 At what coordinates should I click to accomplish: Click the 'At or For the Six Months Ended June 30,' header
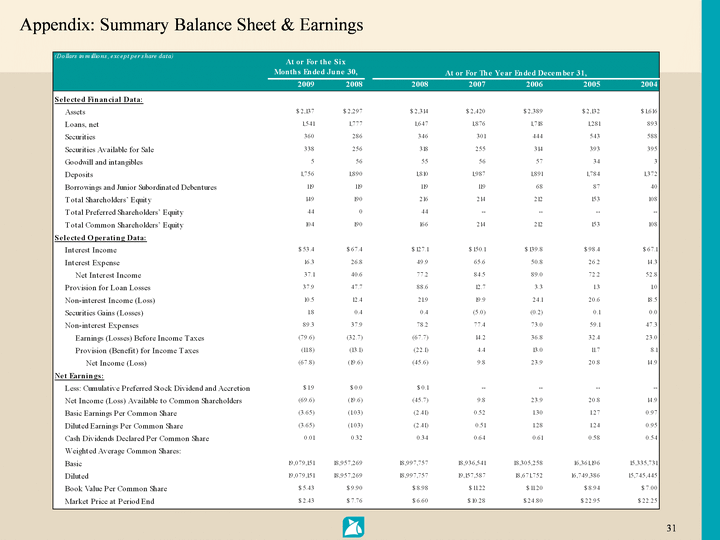[x=314, y=66]
